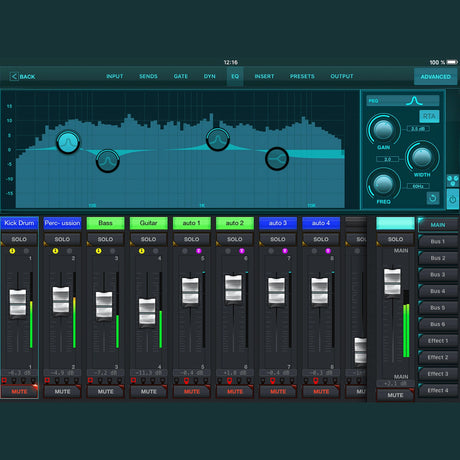
Task: Click the gain value field showing dB
Action: (418, 129)
